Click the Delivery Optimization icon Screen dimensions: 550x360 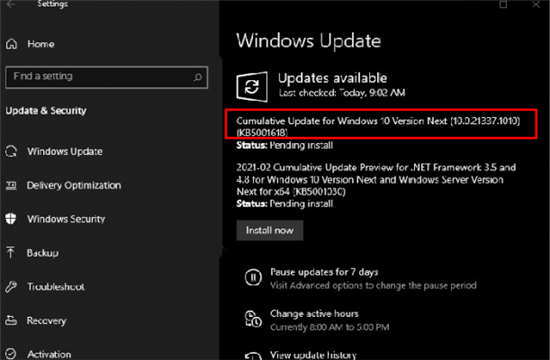coord(11,185)
